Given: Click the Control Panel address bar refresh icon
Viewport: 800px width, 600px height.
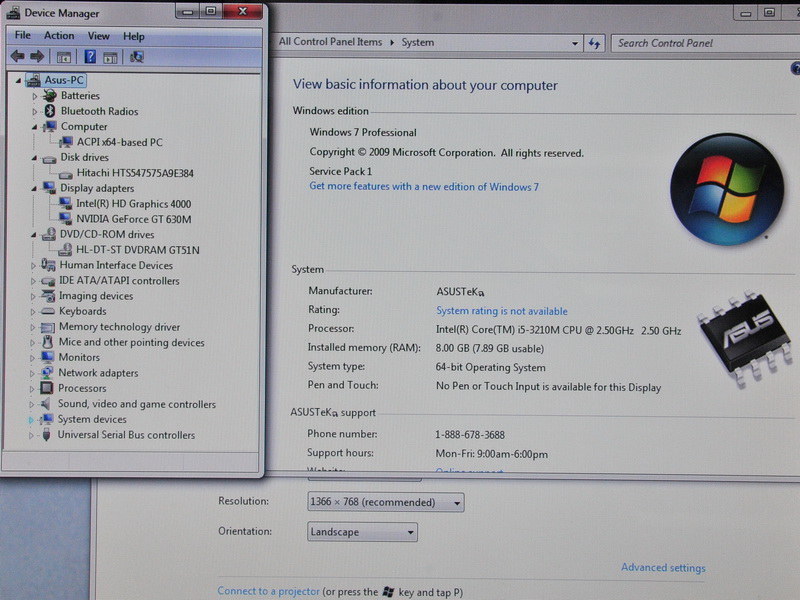Looking at the screenshot, I should [x=594, y=43].
